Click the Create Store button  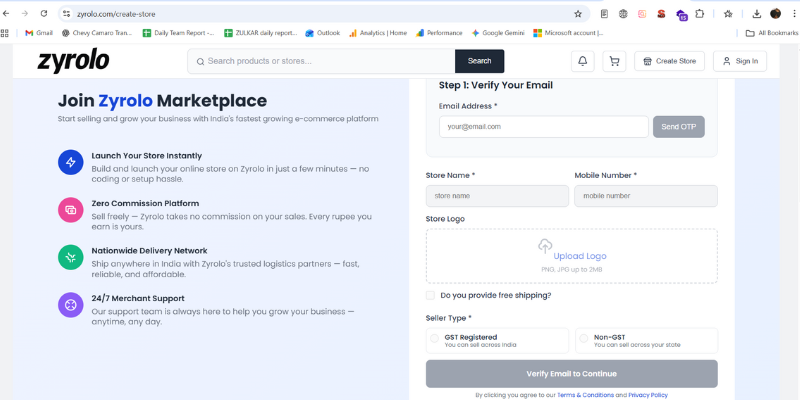pyautogui.click(x=669, y=61)
